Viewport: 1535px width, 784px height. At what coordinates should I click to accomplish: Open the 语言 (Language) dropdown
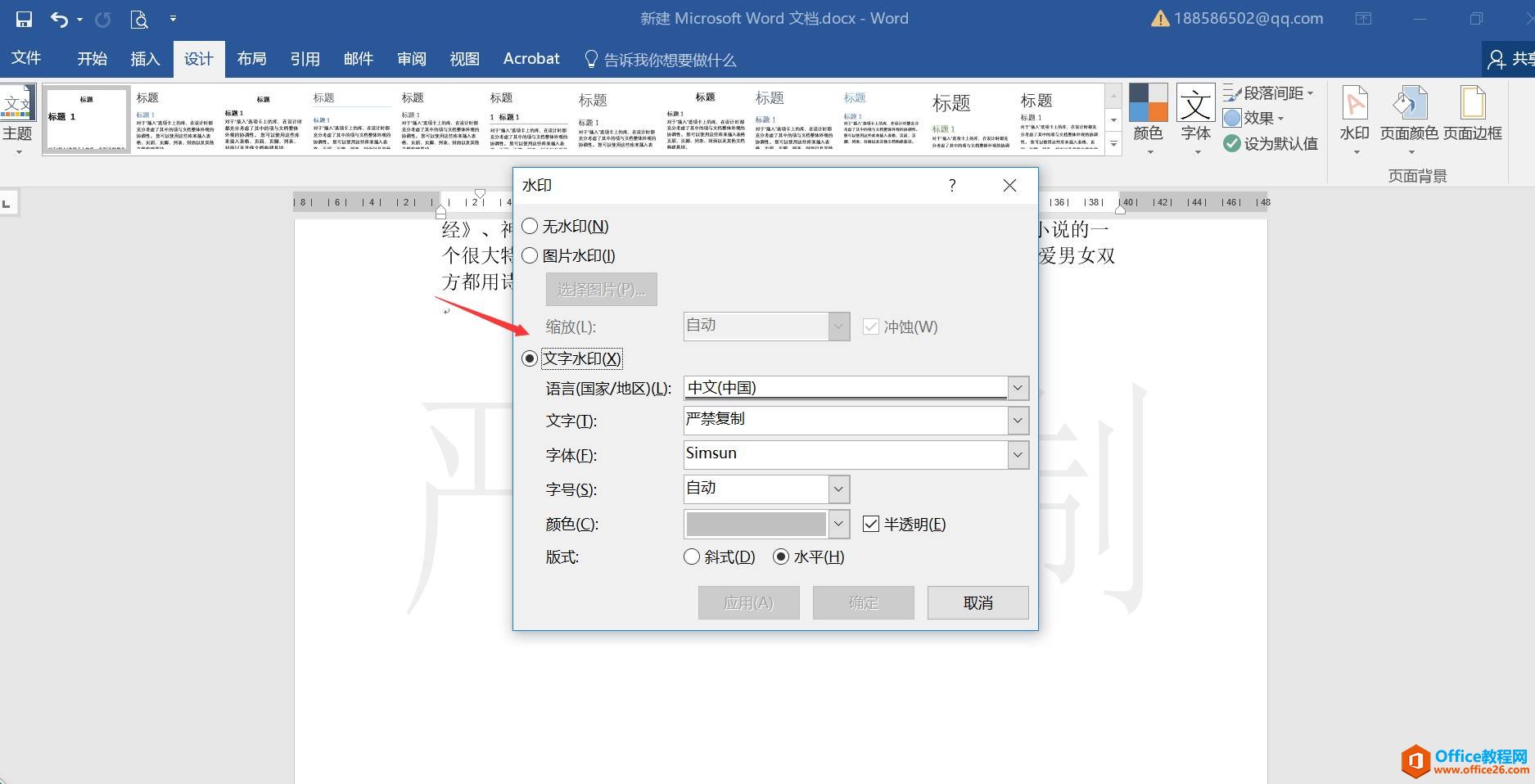coord(1018,387)
